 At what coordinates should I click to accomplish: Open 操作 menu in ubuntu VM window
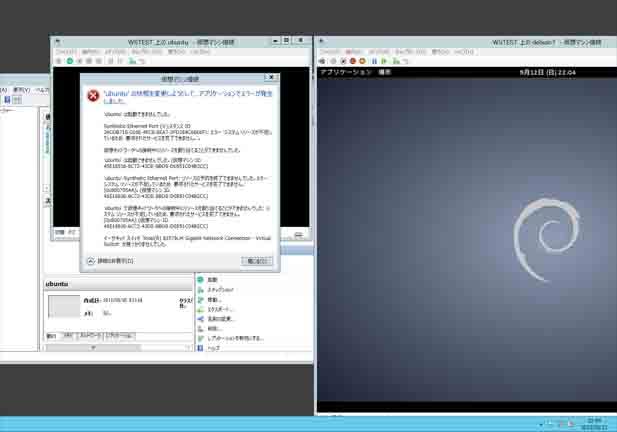90,52
